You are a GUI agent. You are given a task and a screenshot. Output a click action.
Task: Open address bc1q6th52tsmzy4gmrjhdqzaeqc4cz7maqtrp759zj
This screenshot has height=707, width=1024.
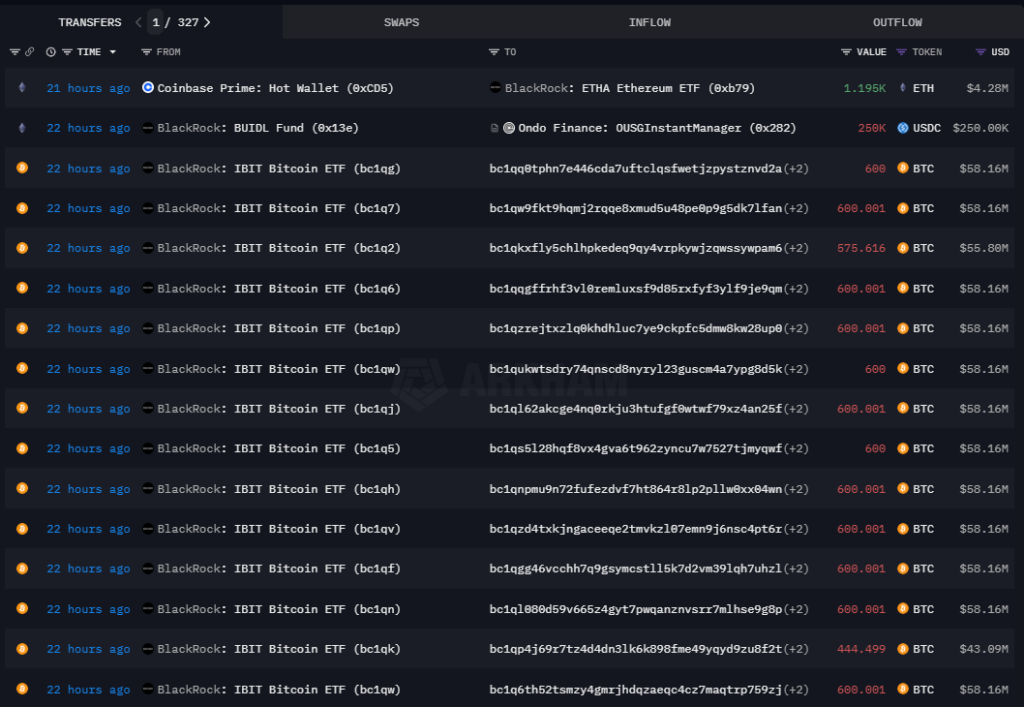(x=635, y=689)
